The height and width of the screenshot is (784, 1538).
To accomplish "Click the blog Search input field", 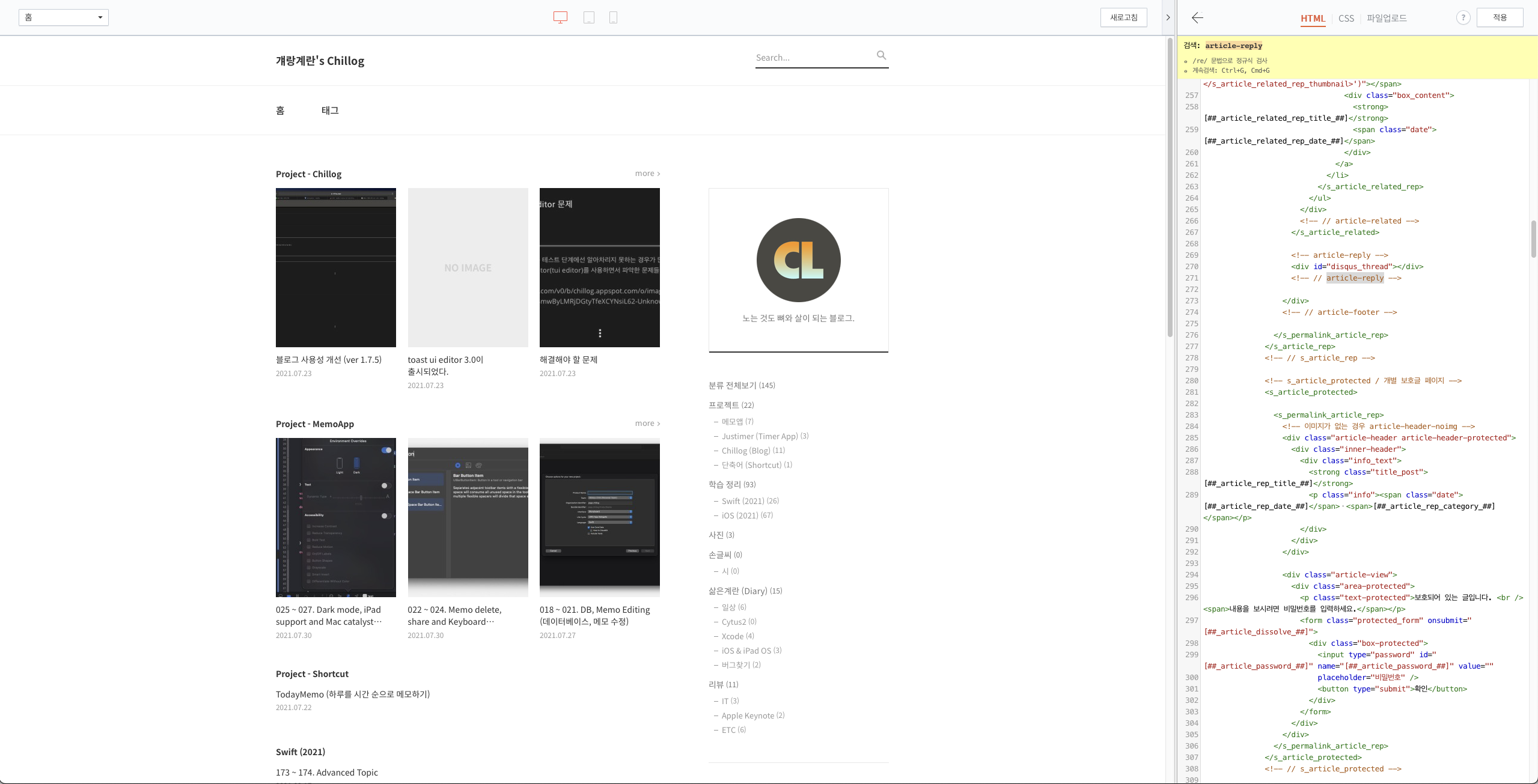I will pyautogui.click(x=813, y=58).
